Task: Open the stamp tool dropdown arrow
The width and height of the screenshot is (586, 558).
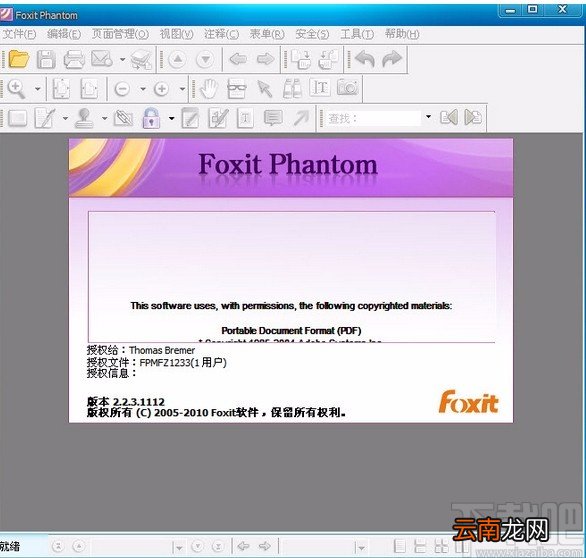Action: tap(105, 118)
